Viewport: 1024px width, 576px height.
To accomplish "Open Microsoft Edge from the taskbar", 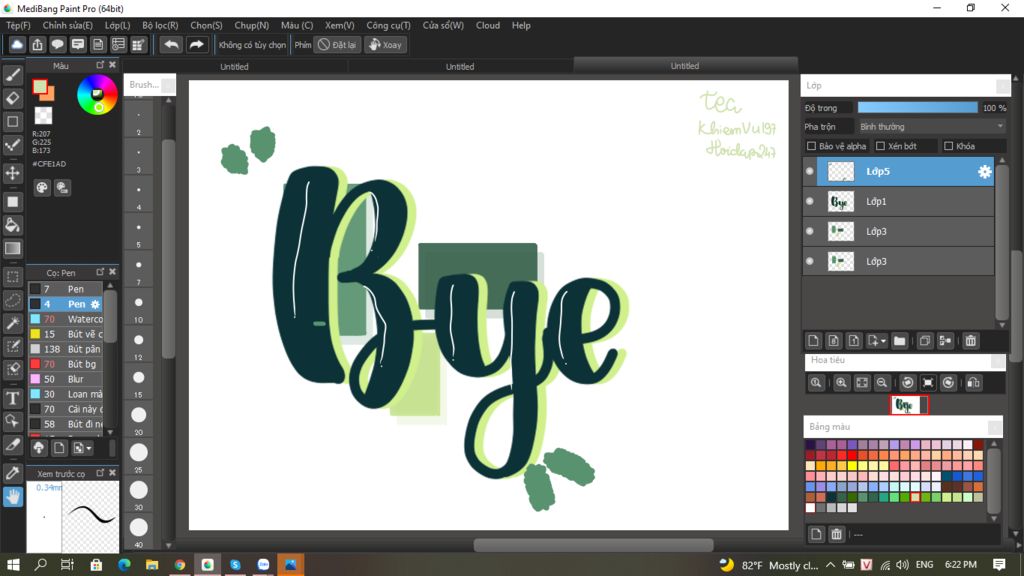I will tap(124, 565).
